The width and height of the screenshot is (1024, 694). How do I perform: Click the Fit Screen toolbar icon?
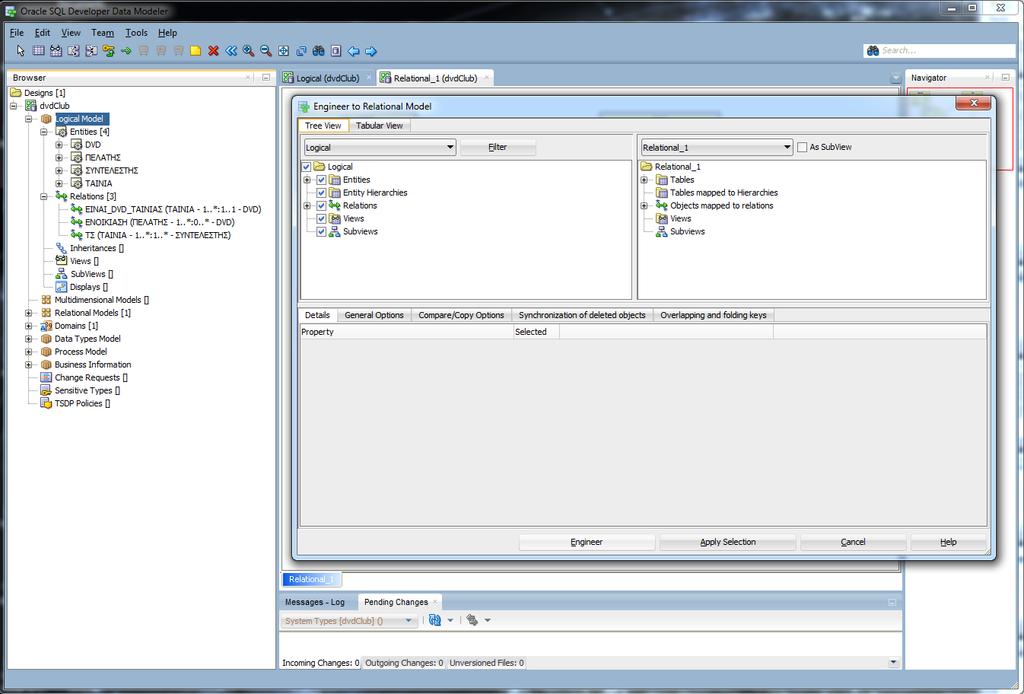(x=283, y=51)
